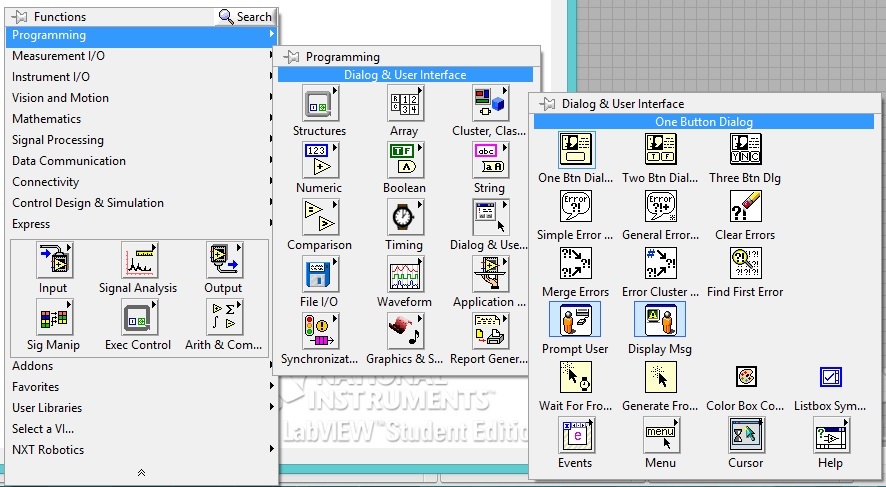This screenshot has width=886, height=487.
Task: Open the Express Input palette
Action: coord(54,260)
